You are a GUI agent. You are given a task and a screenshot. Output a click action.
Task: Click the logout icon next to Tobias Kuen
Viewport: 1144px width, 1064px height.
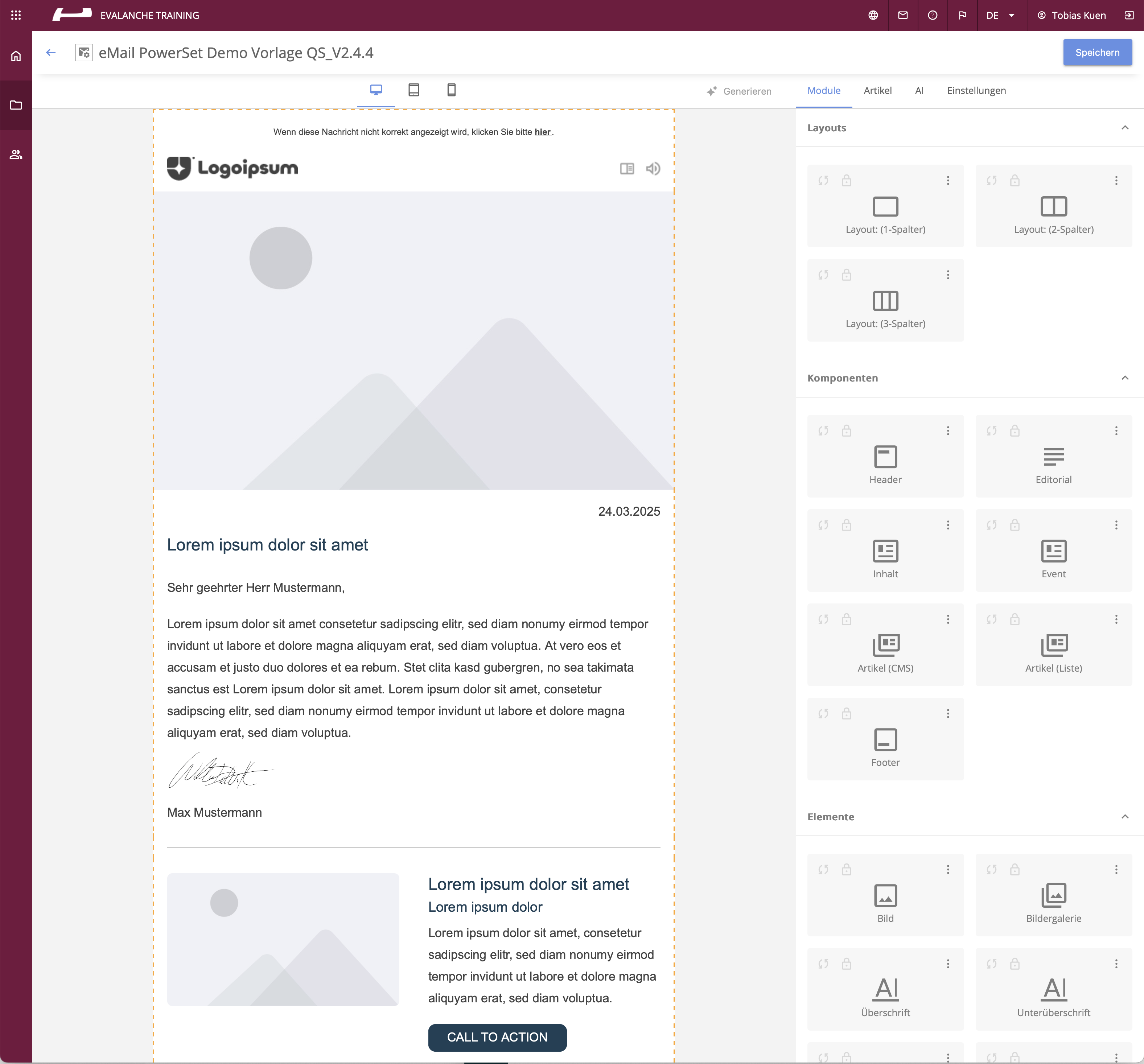(x=1129, y=16)
